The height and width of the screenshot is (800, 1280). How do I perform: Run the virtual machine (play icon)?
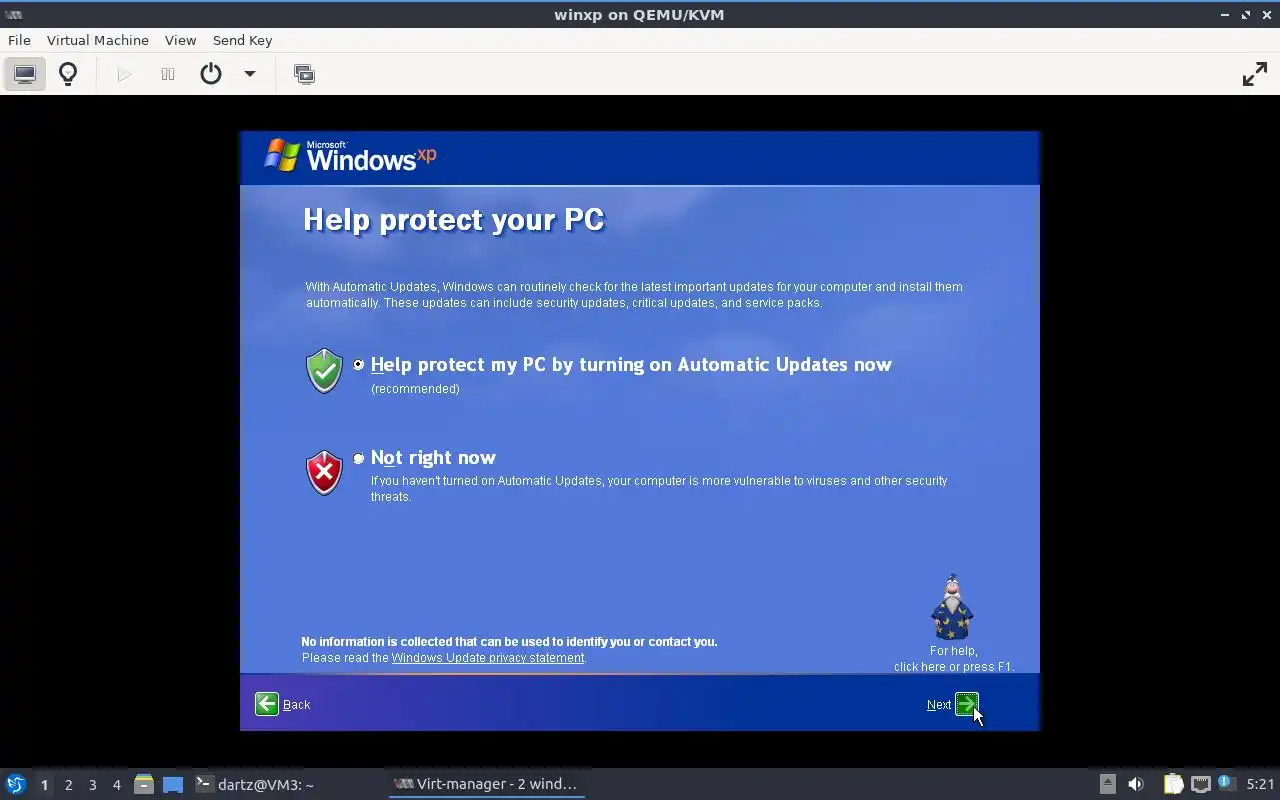124,74
